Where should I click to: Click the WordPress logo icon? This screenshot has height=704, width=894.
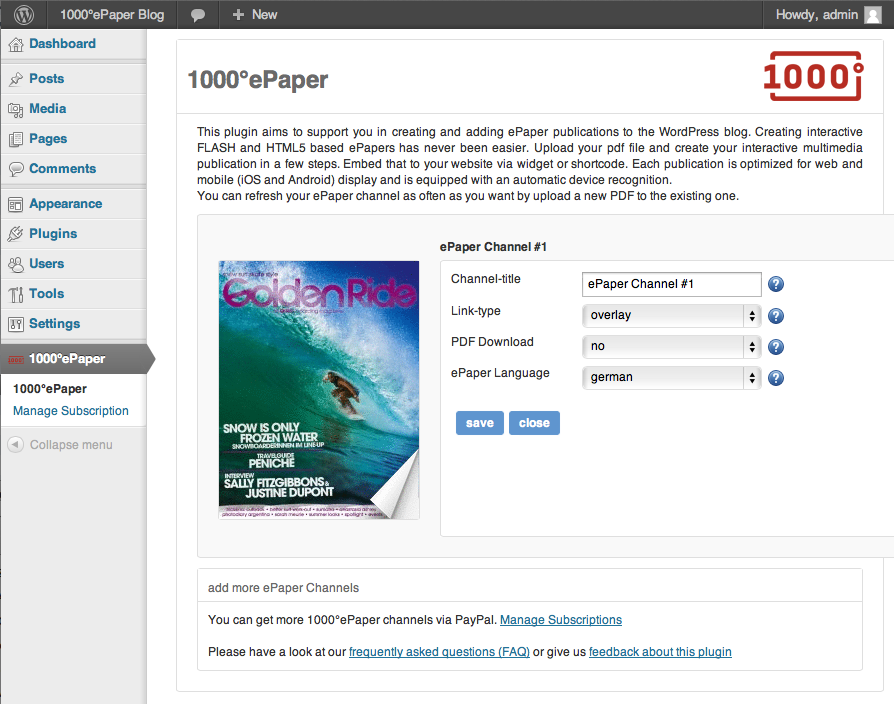pos(23,15)
